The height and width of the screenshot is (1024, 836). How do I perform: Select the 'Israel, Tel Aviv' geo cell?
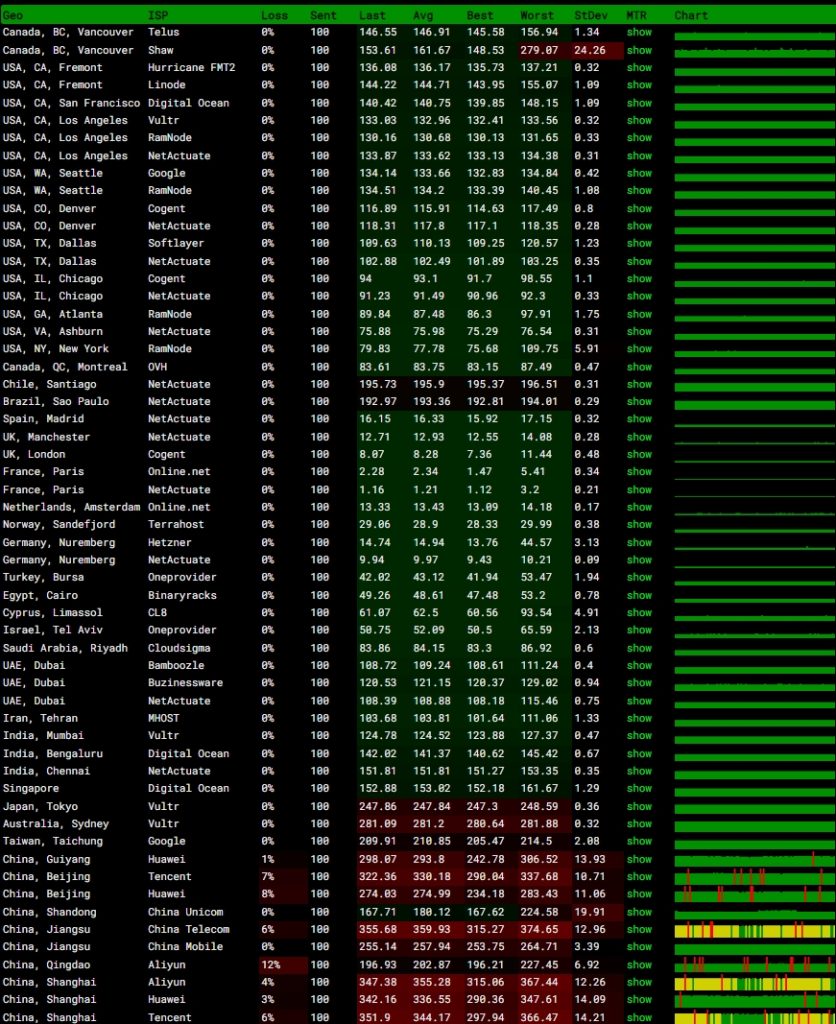[53, 630]
